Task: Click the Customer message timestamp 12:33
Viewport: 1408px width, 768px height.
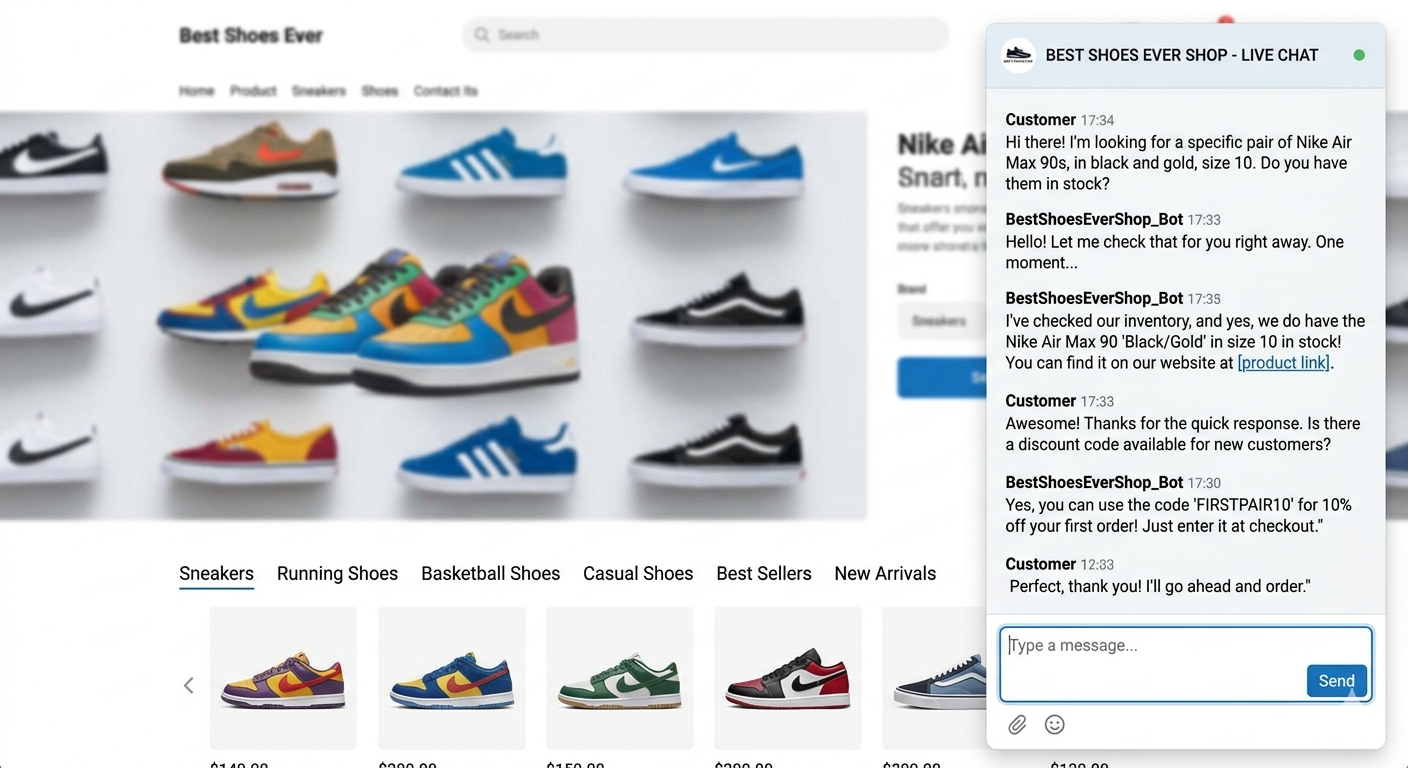Action: point(1097,565)
